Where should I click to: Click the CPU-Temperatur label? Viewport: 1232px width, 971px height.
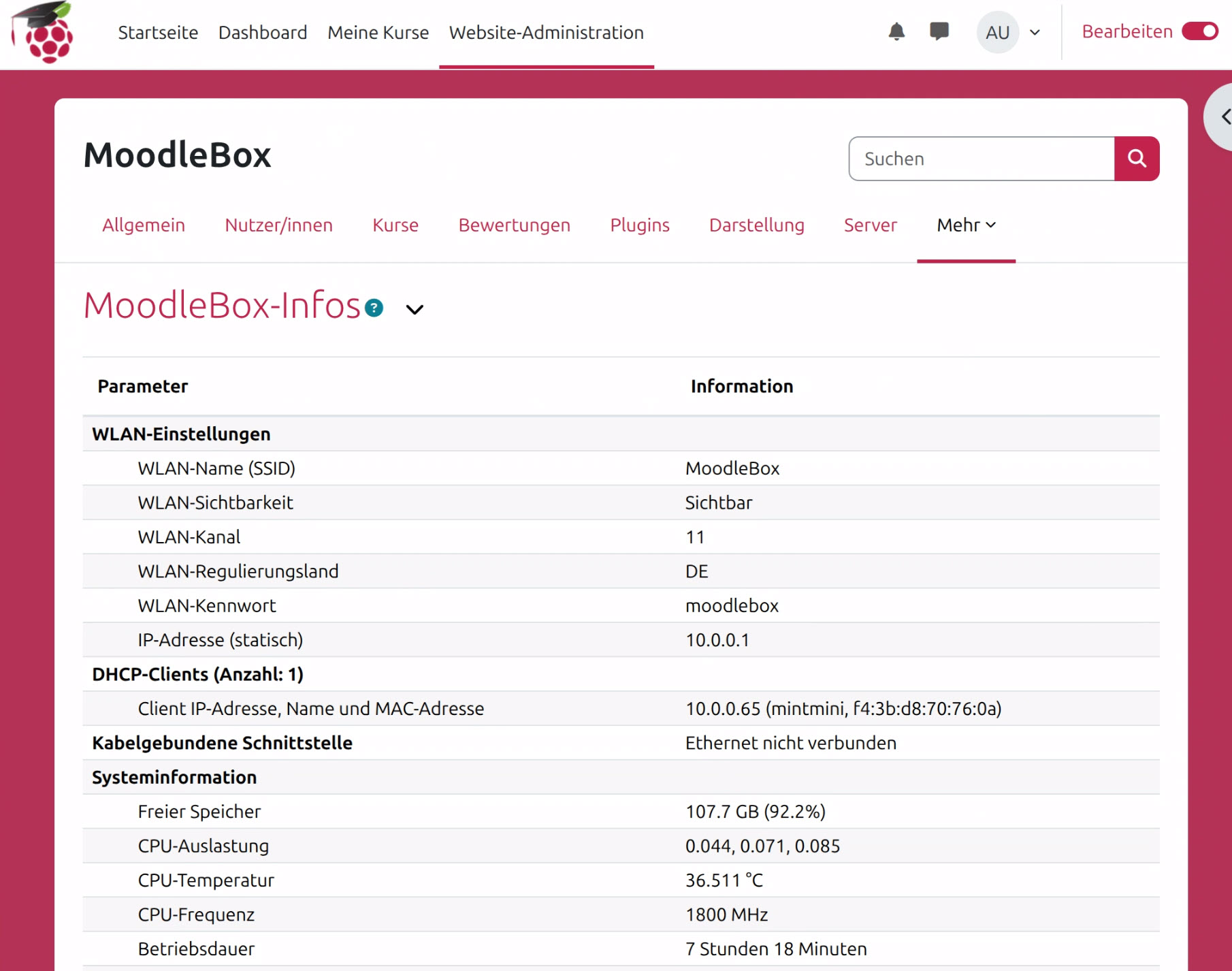click(x=206, y=880)
